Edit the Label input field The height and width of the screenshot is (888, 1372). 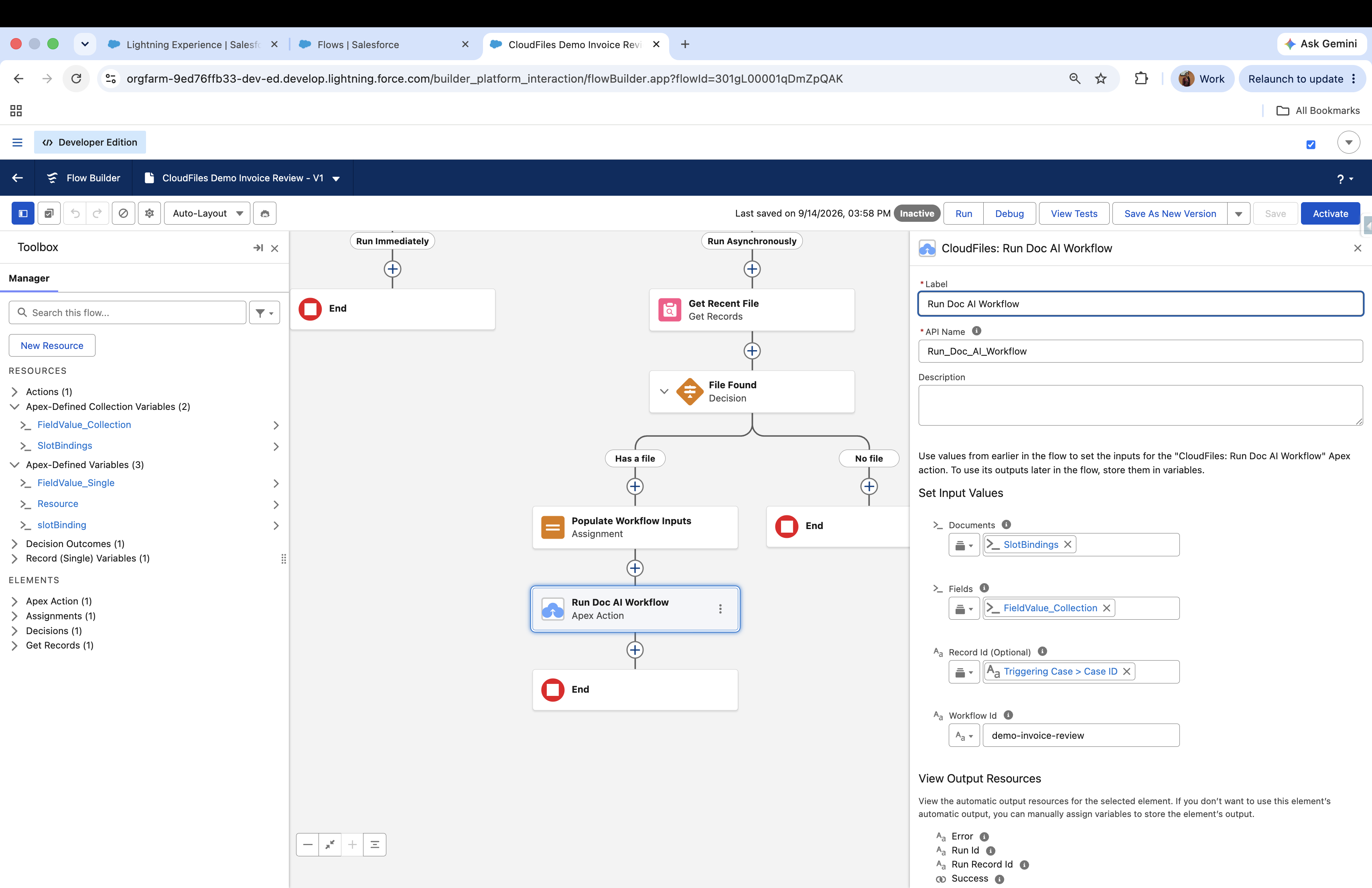point(1140,304)
